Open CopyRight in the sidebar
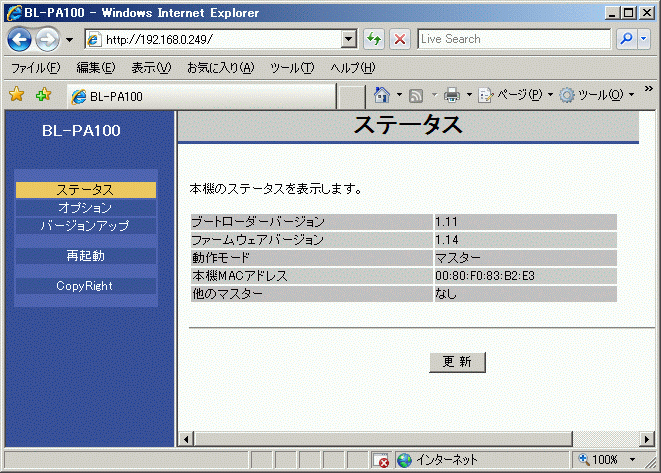Image resolution: width=661 pixels, height=473 pixels. 86,286
